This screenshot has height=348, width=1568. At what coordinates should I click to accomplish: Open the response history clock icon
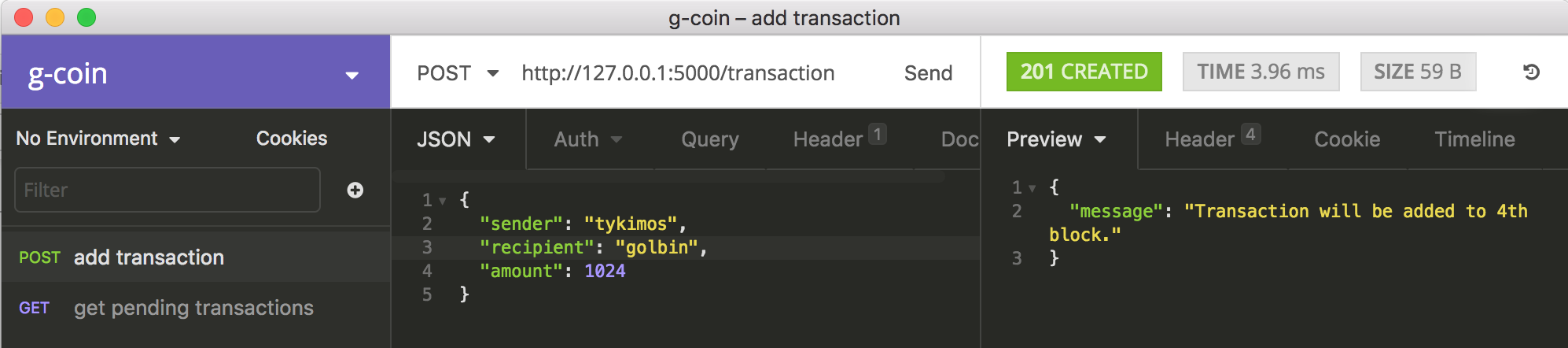pyautogui.click(x=1531, y=72)
